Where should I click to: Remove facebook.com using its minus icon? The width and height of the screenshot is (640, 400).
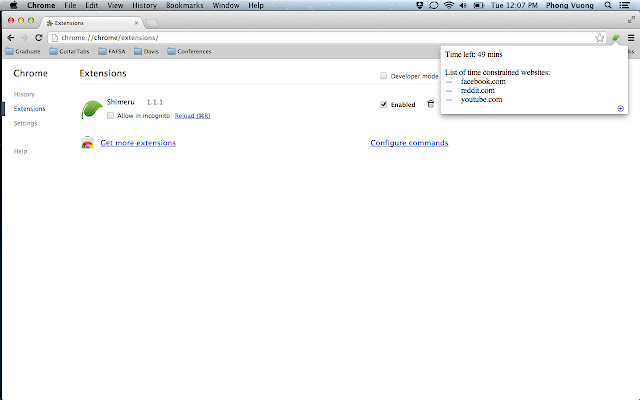pyautogui.click(x=449, y=82)
